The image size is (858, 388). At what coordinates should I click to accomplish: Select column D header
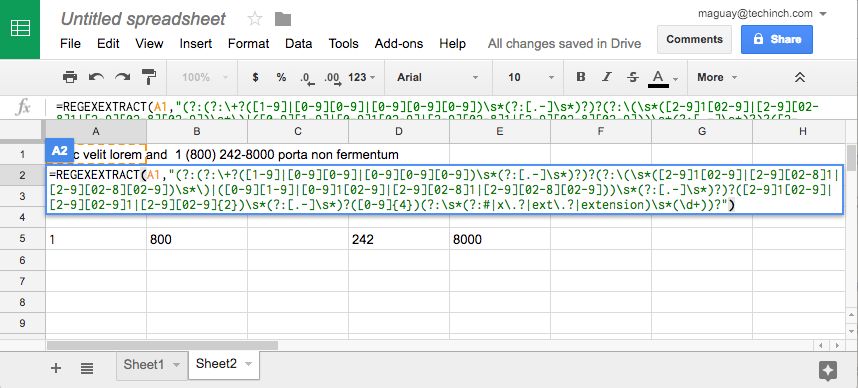pos(399,131)
